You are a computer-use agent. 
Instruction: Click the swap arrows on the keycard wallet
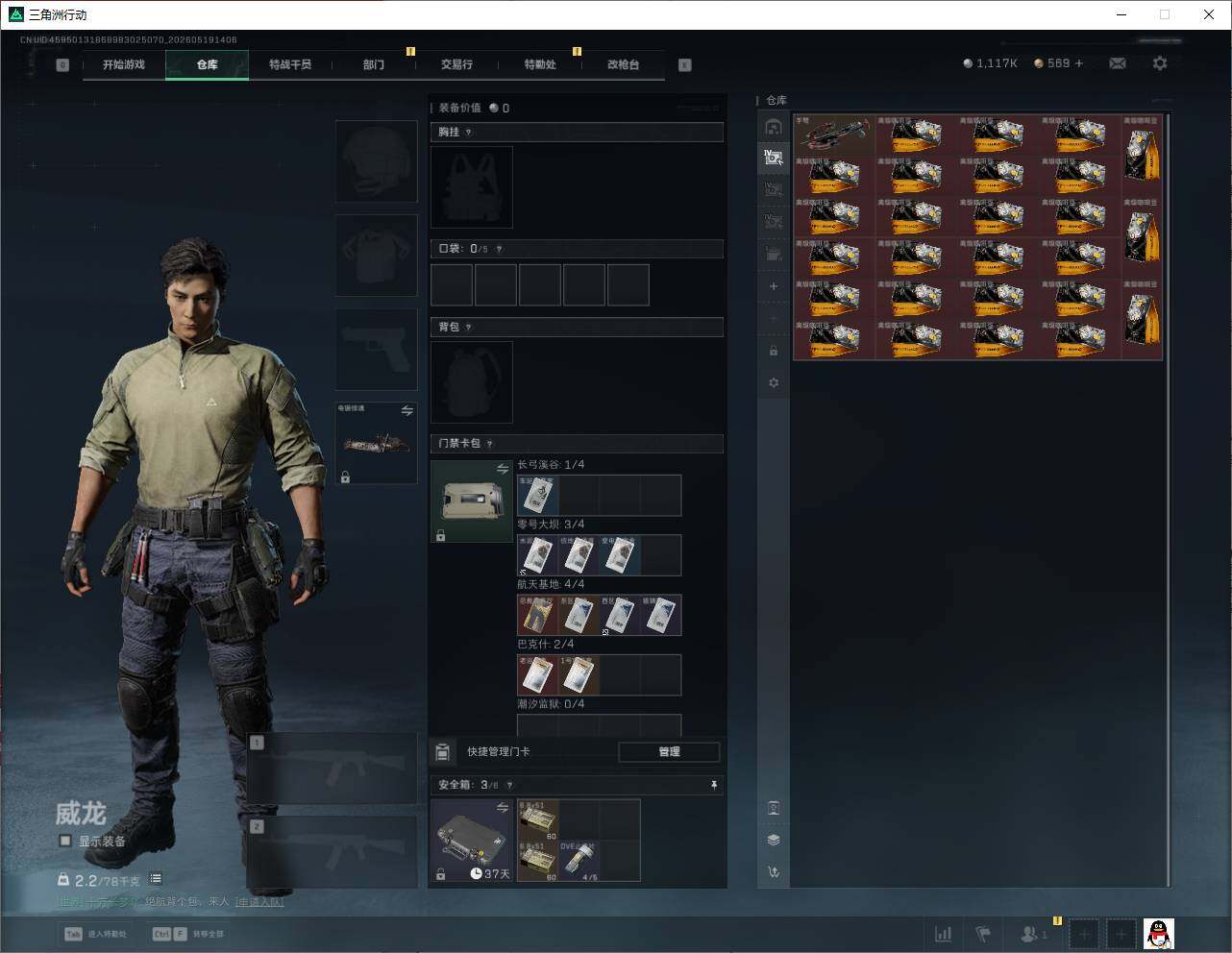click(x=503, y=469)
